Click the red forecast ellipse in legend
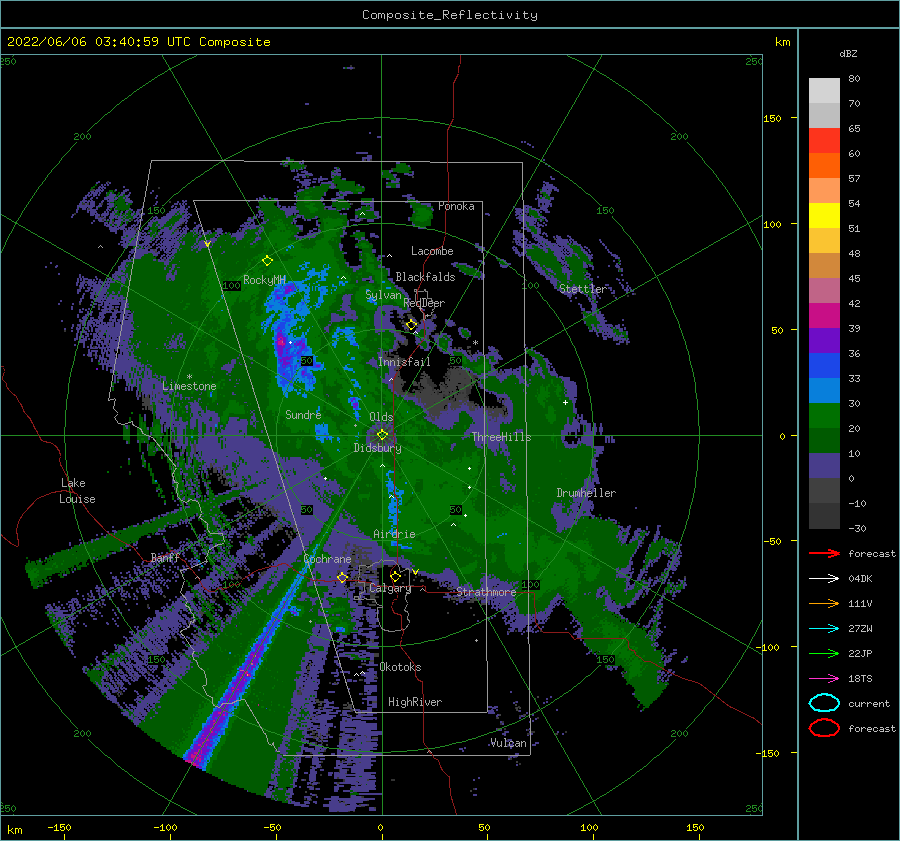 [824, 728]
